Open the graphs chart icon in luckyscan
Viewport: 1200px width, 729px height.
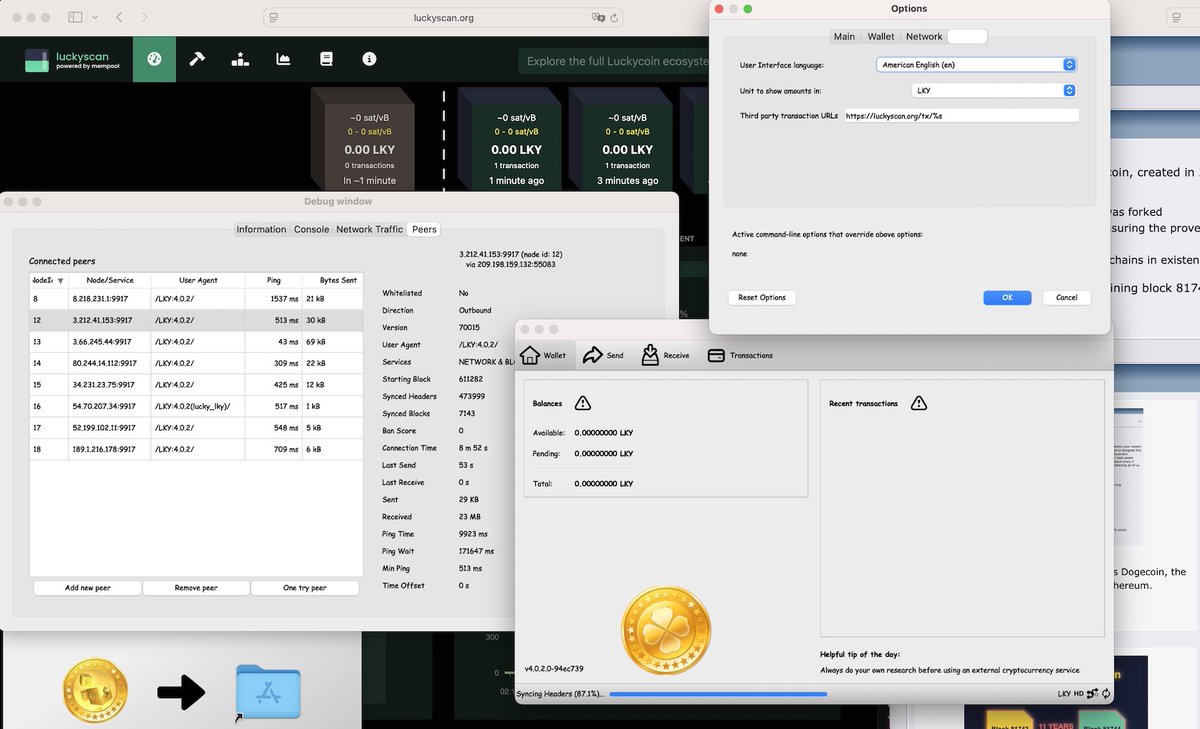[x=283, y=59]
